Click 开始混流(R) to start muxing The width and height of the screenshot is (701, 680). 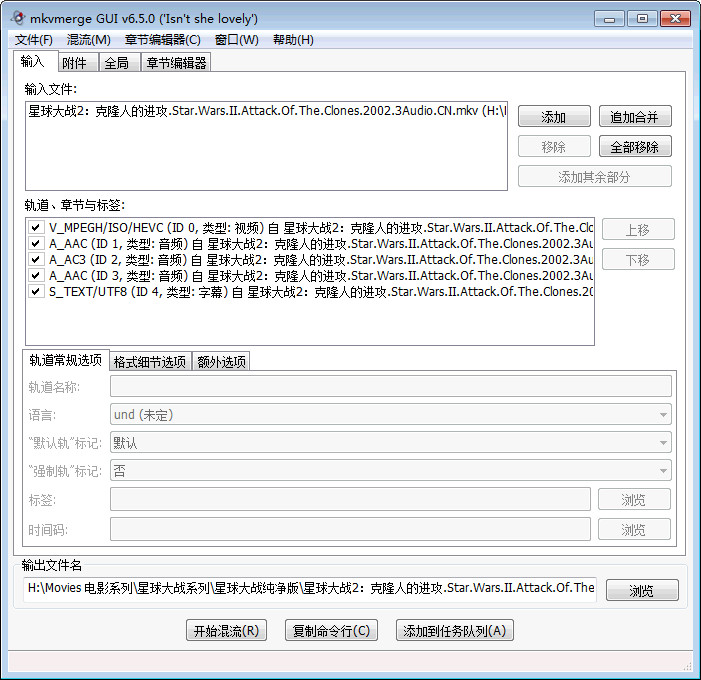[226, 630]
